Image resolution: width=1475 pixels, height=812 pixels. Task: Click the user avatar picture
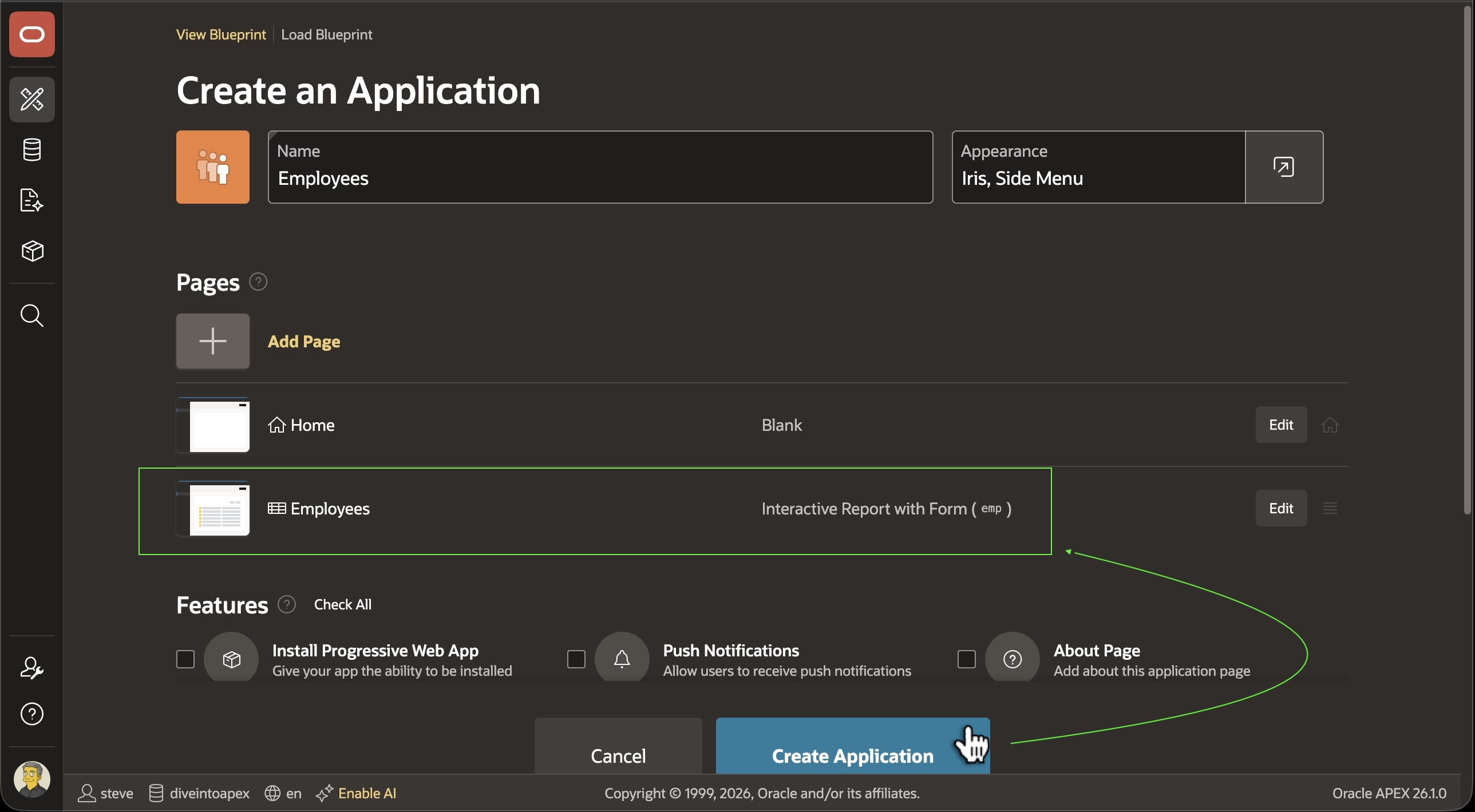(31, 779)
